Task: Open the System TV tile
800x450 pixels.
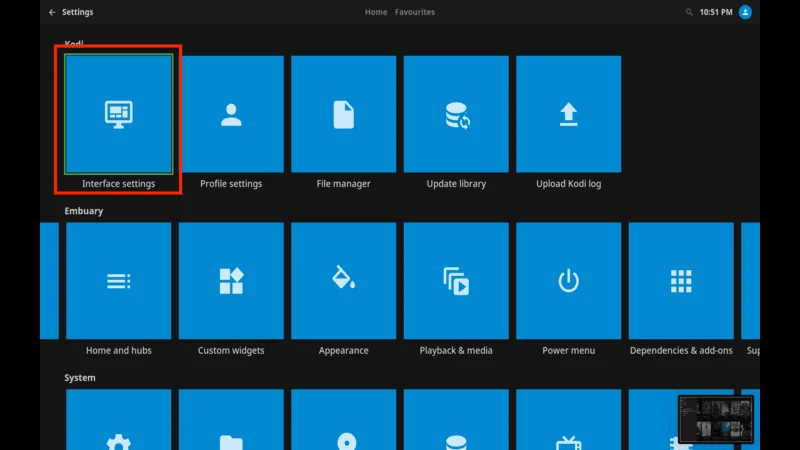Action: tap(568, 420)
